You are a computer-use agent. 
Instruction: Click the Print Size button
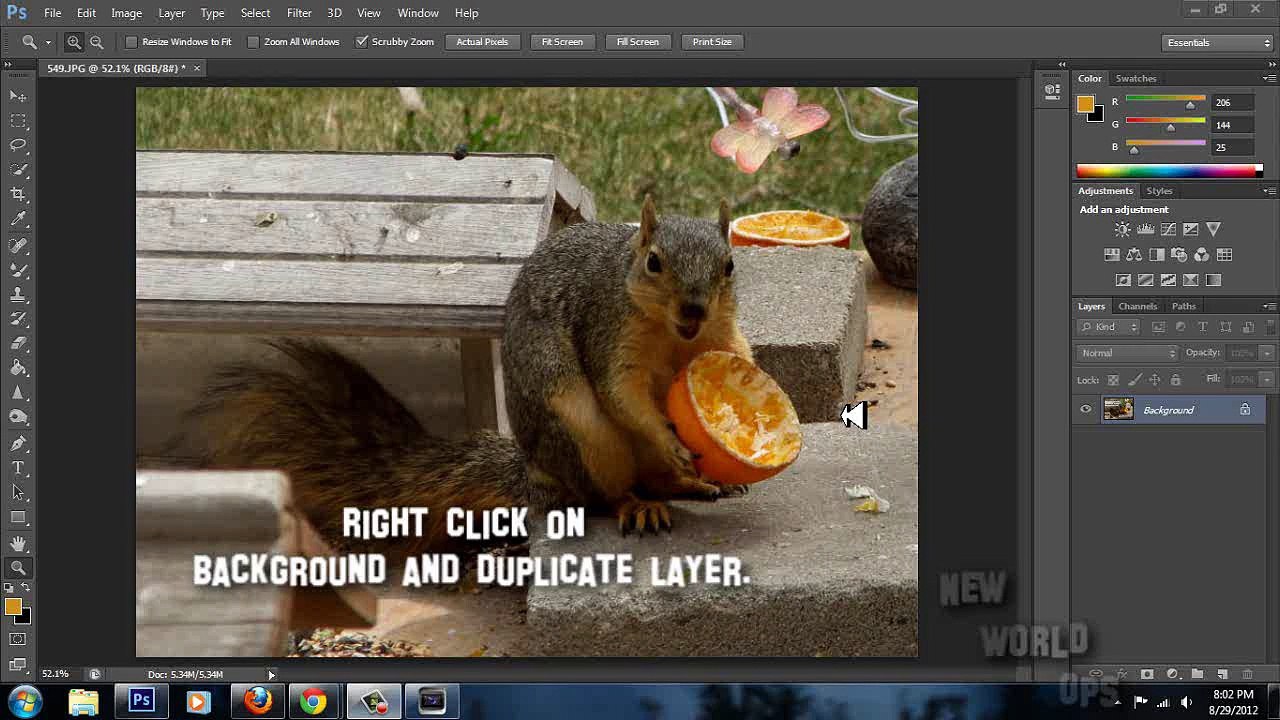pos(712,42)
